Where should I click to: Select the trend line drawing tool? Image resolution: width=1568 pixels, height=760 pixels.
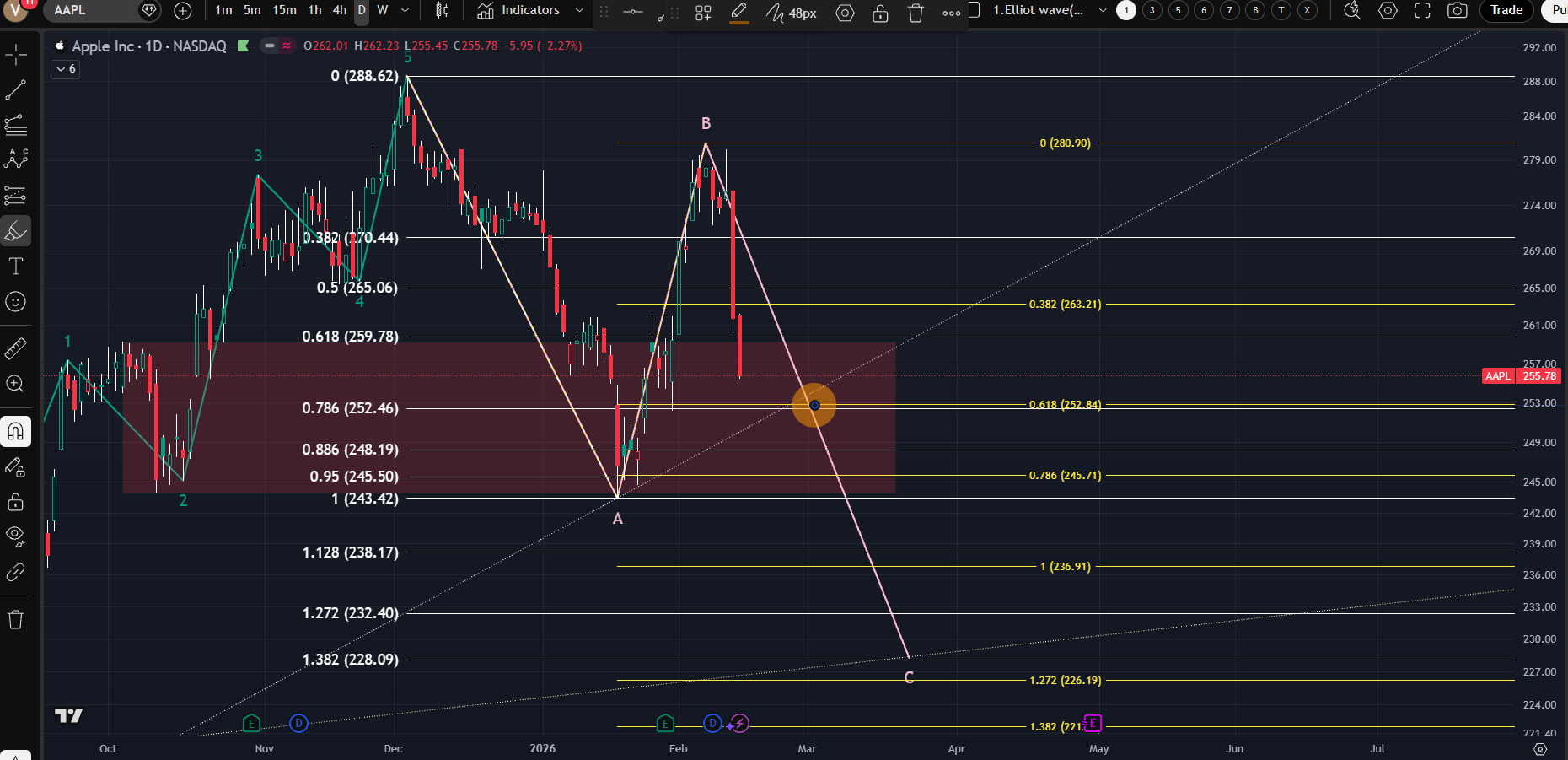click(16, 90)
